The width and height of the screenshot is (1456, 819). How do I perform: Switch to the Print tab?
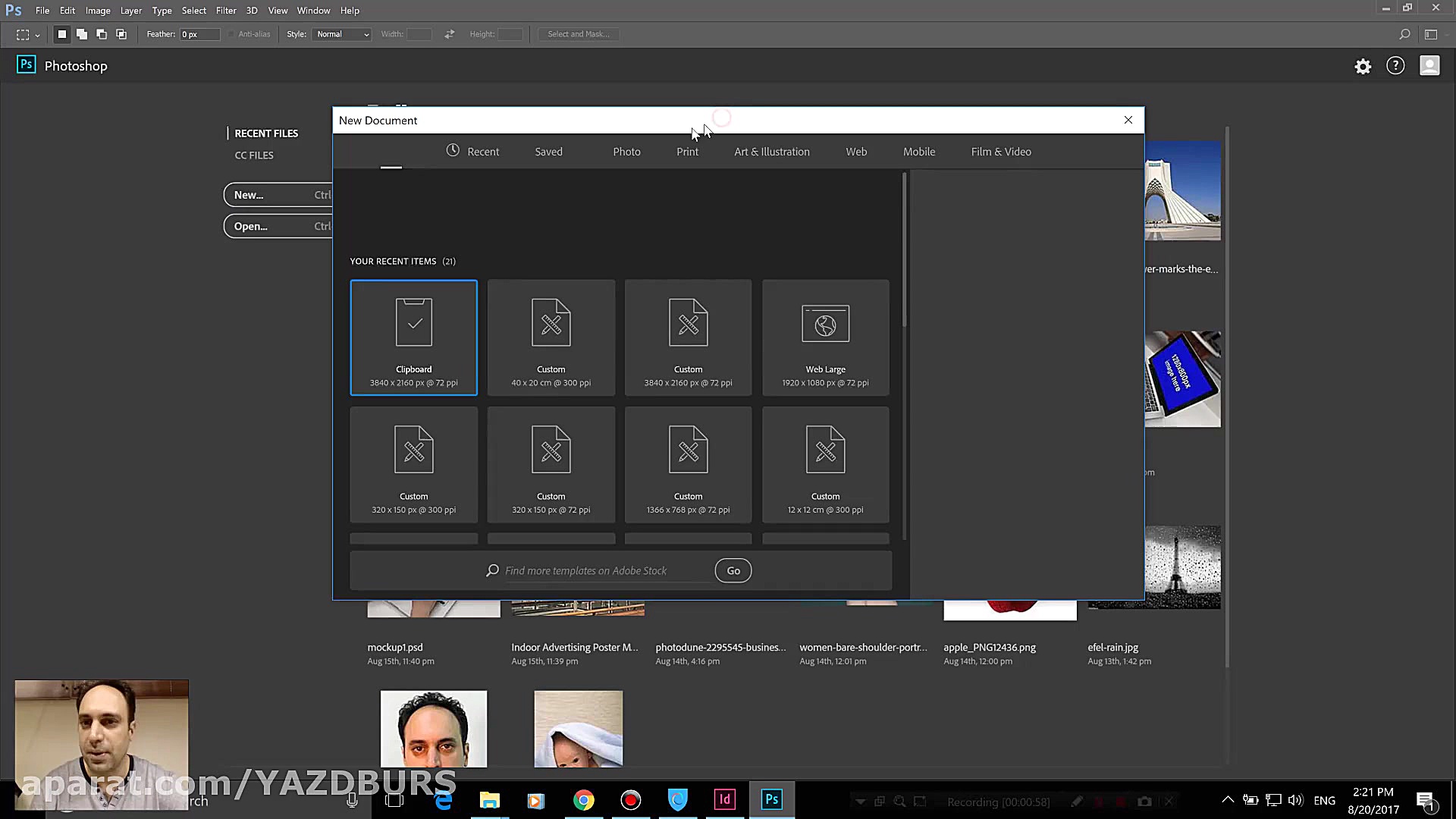(x=687, y=152)
